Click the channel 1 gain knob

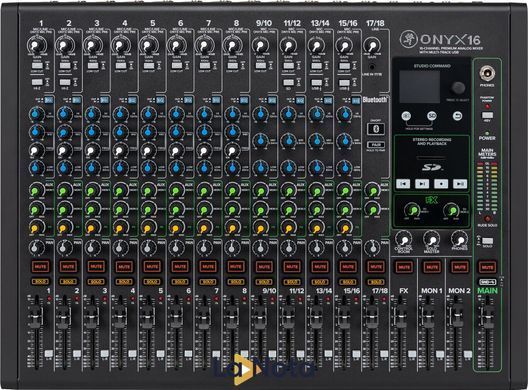(x=36, y=45)
